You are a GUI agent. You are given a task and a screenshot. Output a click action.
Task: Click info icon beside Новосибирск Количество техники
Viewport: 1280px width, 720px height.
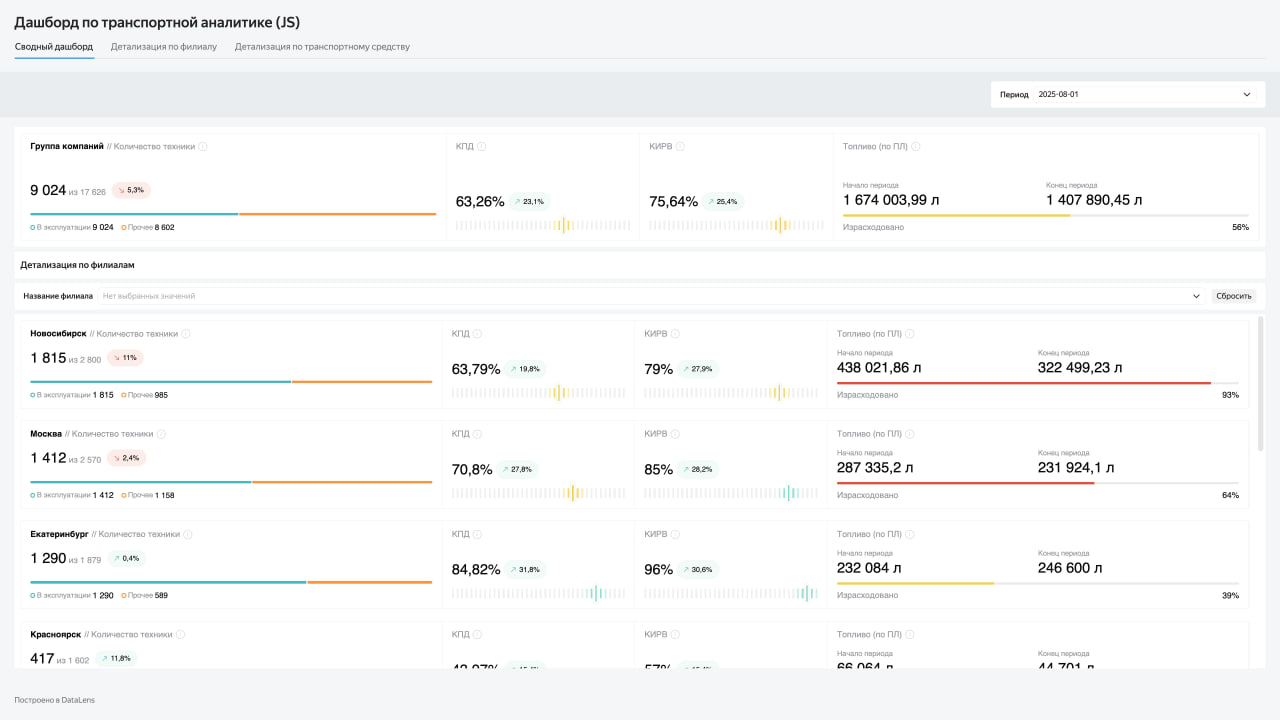[x=186, y=334]
